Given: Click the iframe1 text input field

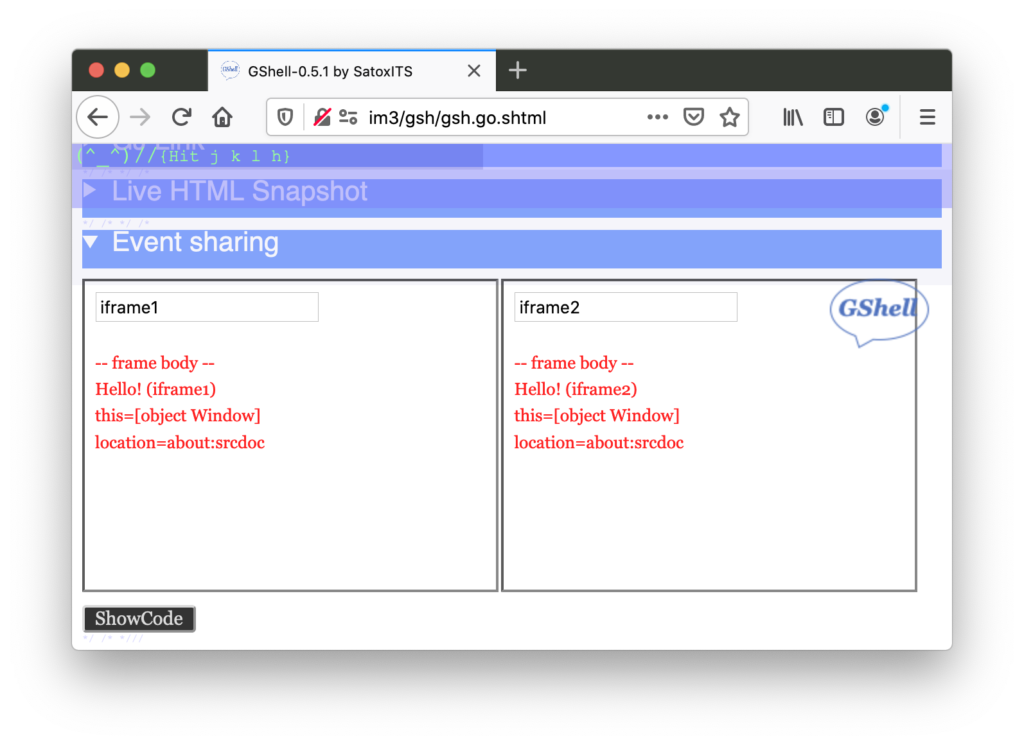Looking at the screenshot, I should pyautogui.click(x=207, y=307).
